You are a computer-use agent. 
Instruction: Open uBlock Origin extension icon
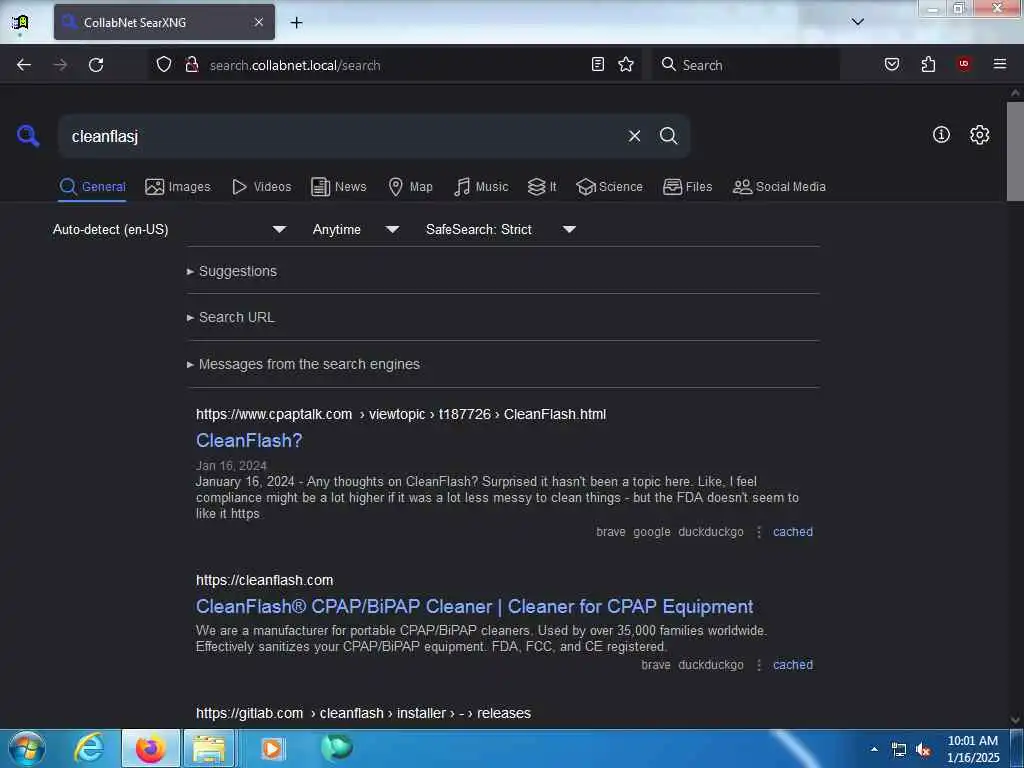pos(964,64)
